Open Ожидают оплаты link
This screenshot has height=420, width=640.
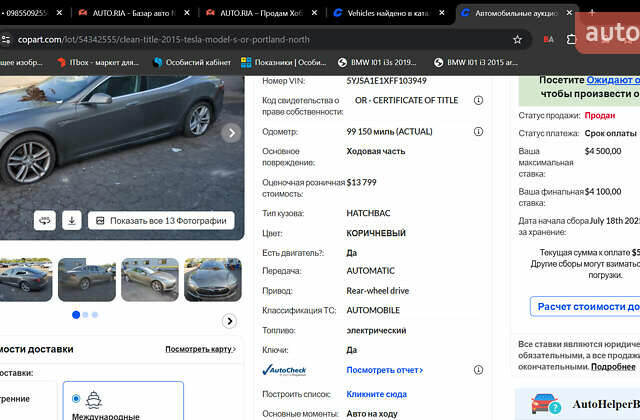(613, 80)
